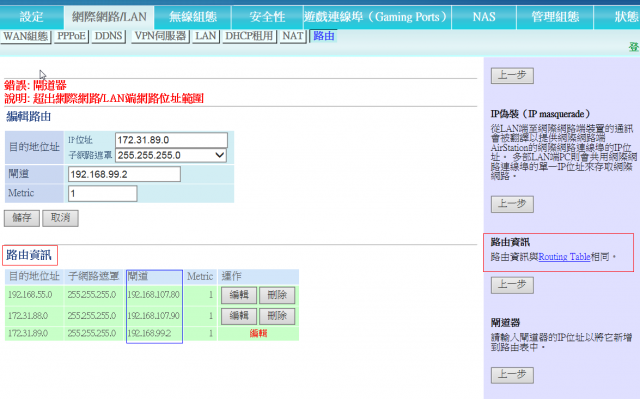Open the DDNS sub-tab
This screenshot has width=640, height=399.
[x=108, y=36]
